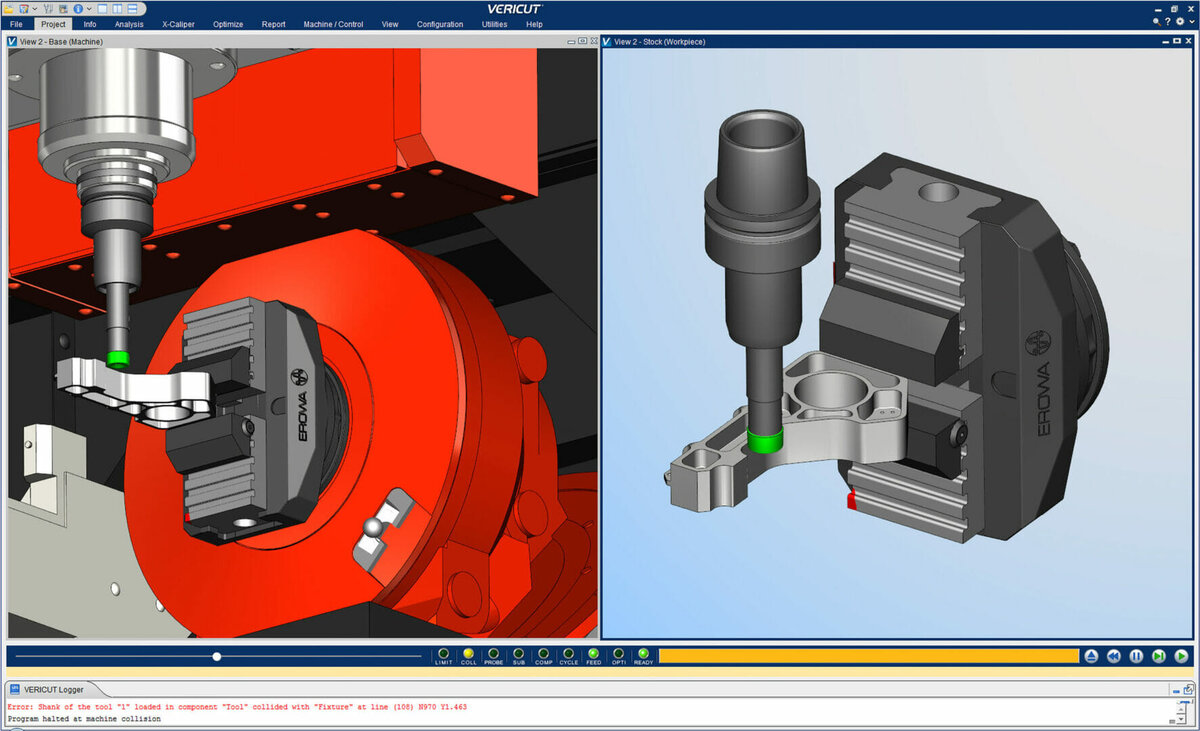This screenshot has width=1200, height=731.
Task: Toggle the OPTI indicator light
Action: pos(619,654)
